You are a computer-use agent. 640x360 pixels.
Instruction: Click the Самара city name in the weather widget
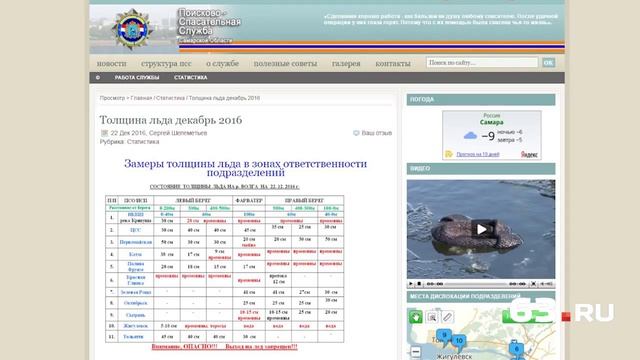[491, 122]
